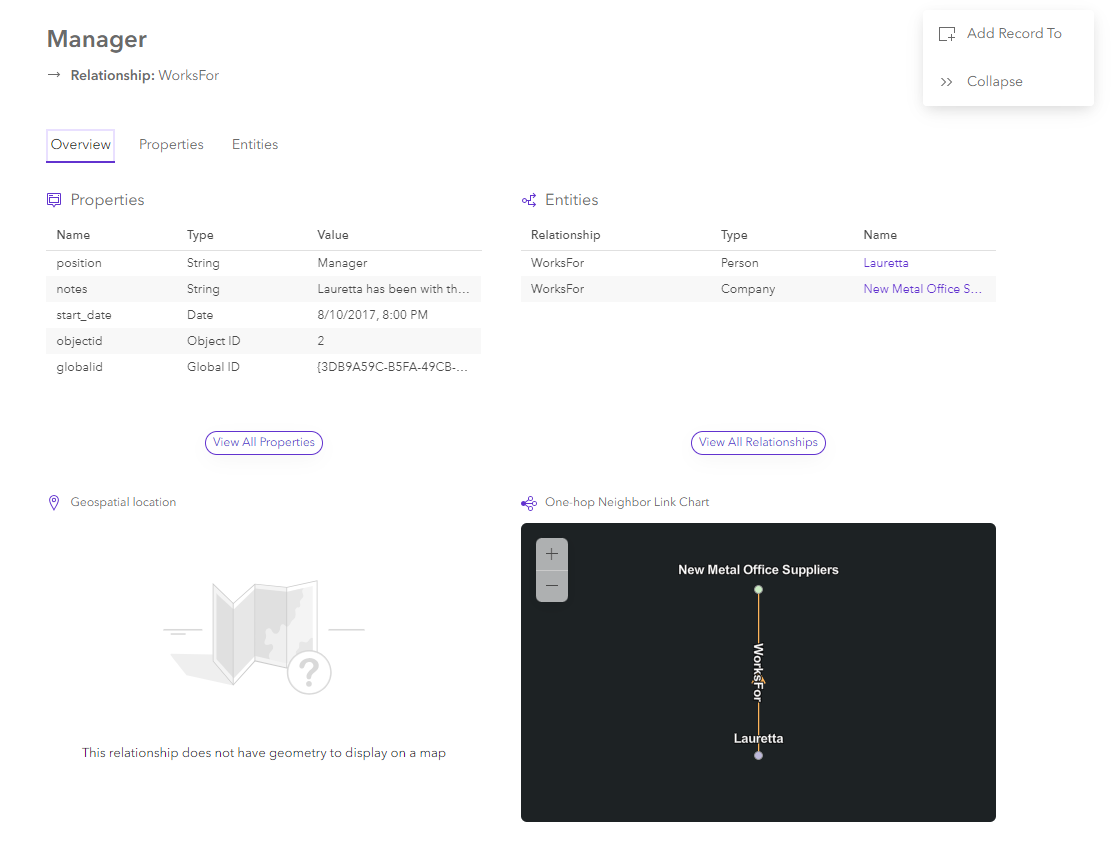This screenshot has width=1116, height=861.
Task: Zoom out on the link chart
Action: [x=551, y=586]
